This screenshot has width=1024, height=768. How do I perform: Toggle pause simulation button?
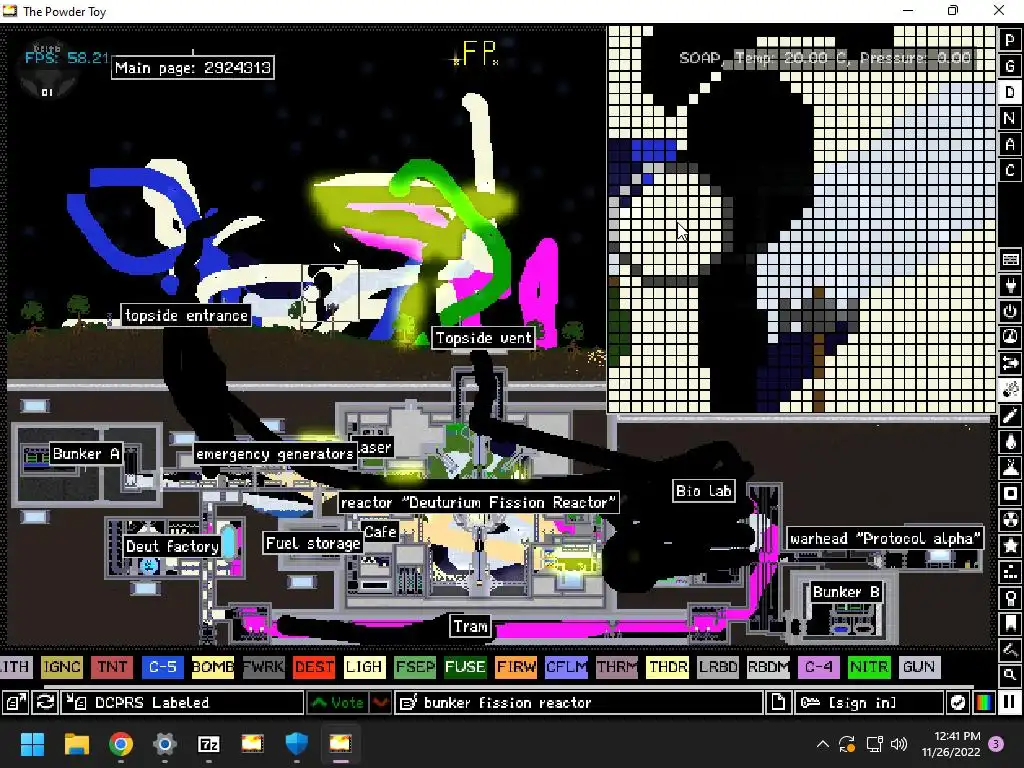coord(1010,703)
